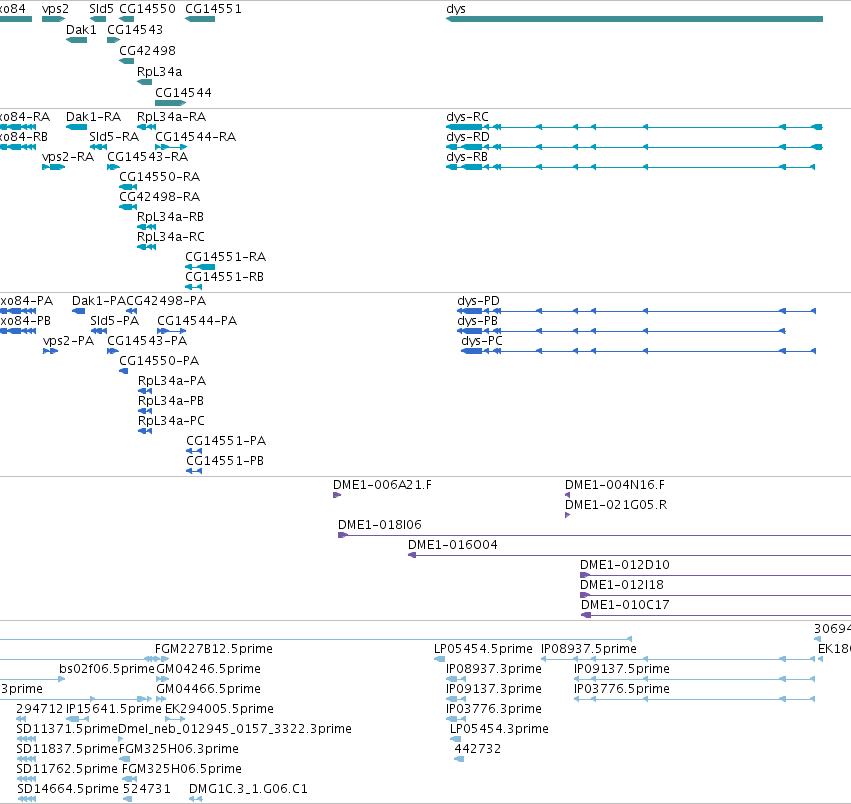Click CG14551-PA protein label

[226, 441]
